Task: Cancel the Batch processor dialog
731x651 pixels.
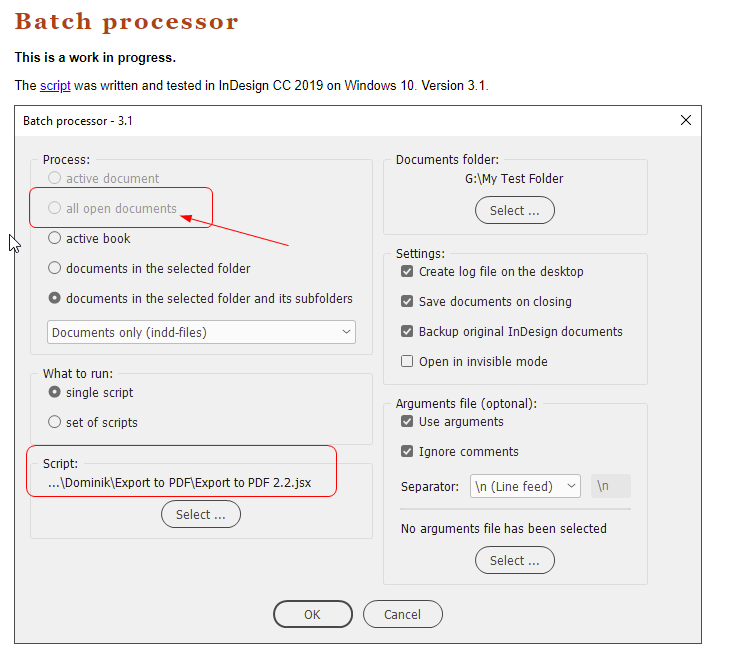Action: pos(402,614)
